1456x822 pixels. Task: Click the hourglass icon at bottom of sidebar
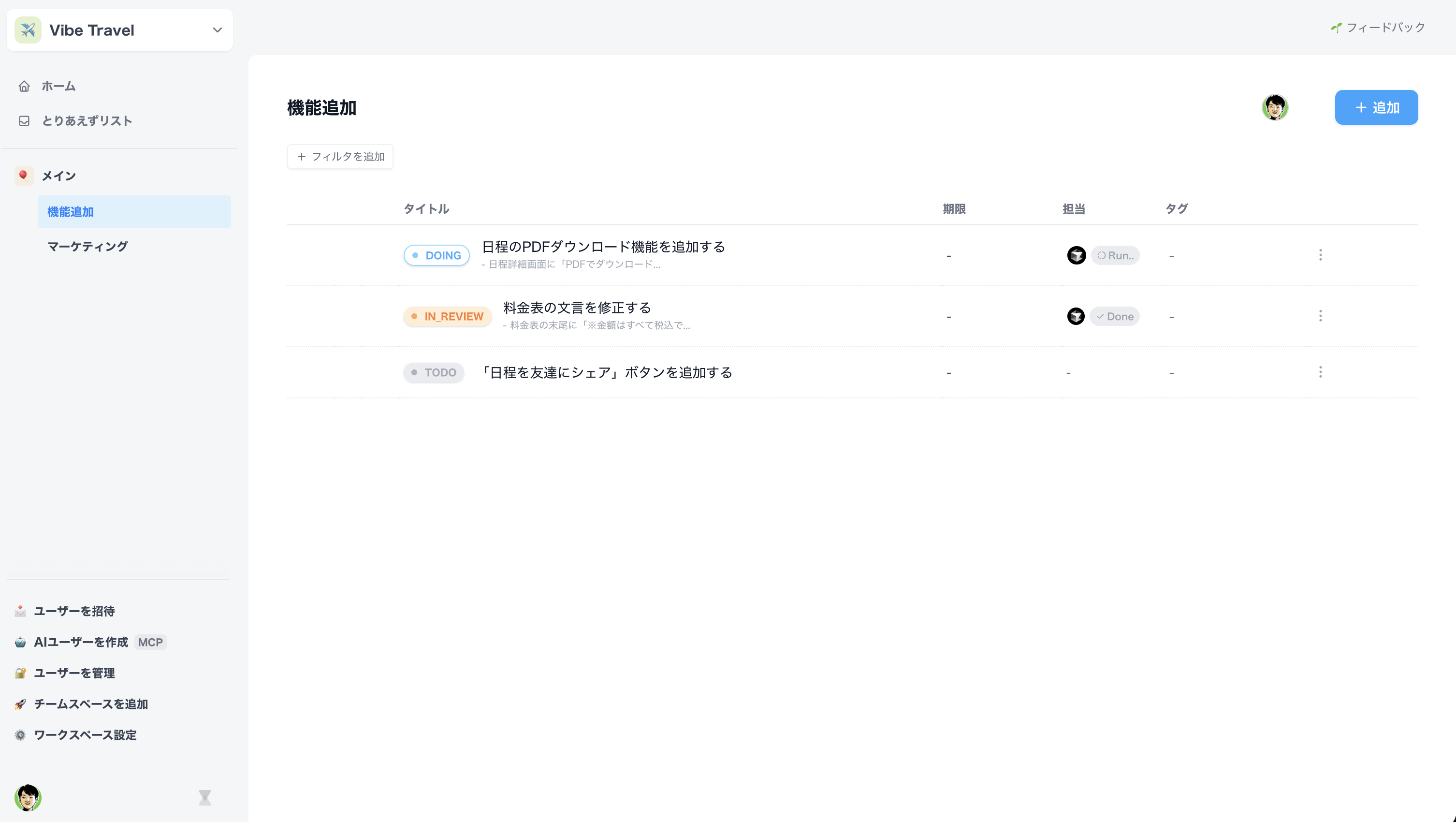click(x=204, y=797)
